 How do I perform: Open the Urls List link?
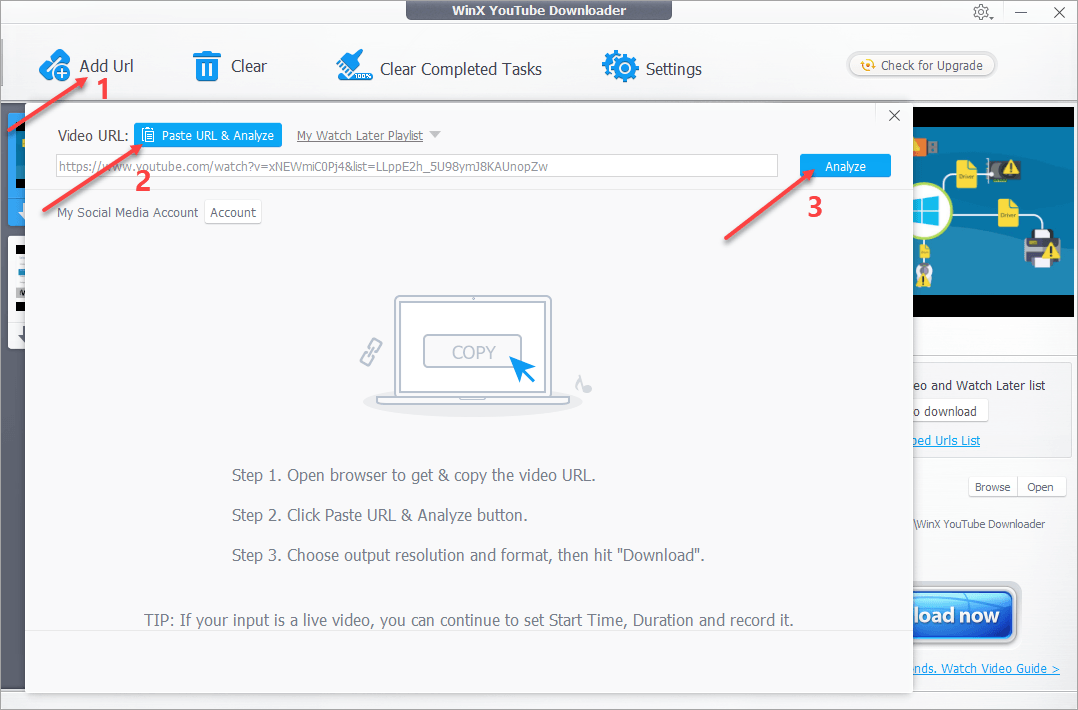click(947, 441)
